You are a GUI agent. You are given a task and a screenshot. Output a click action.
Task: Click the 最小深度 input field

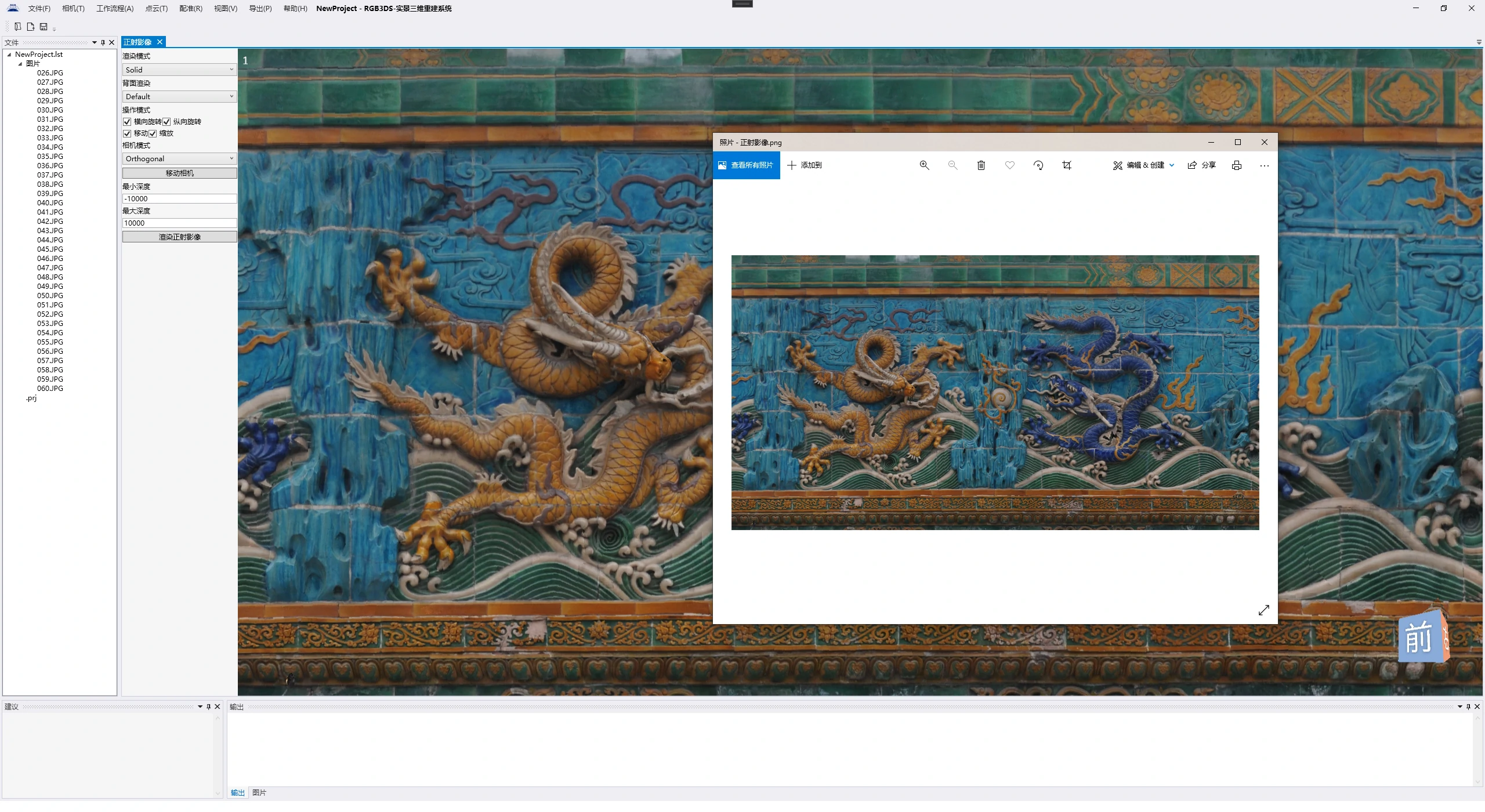click(179, 198)
